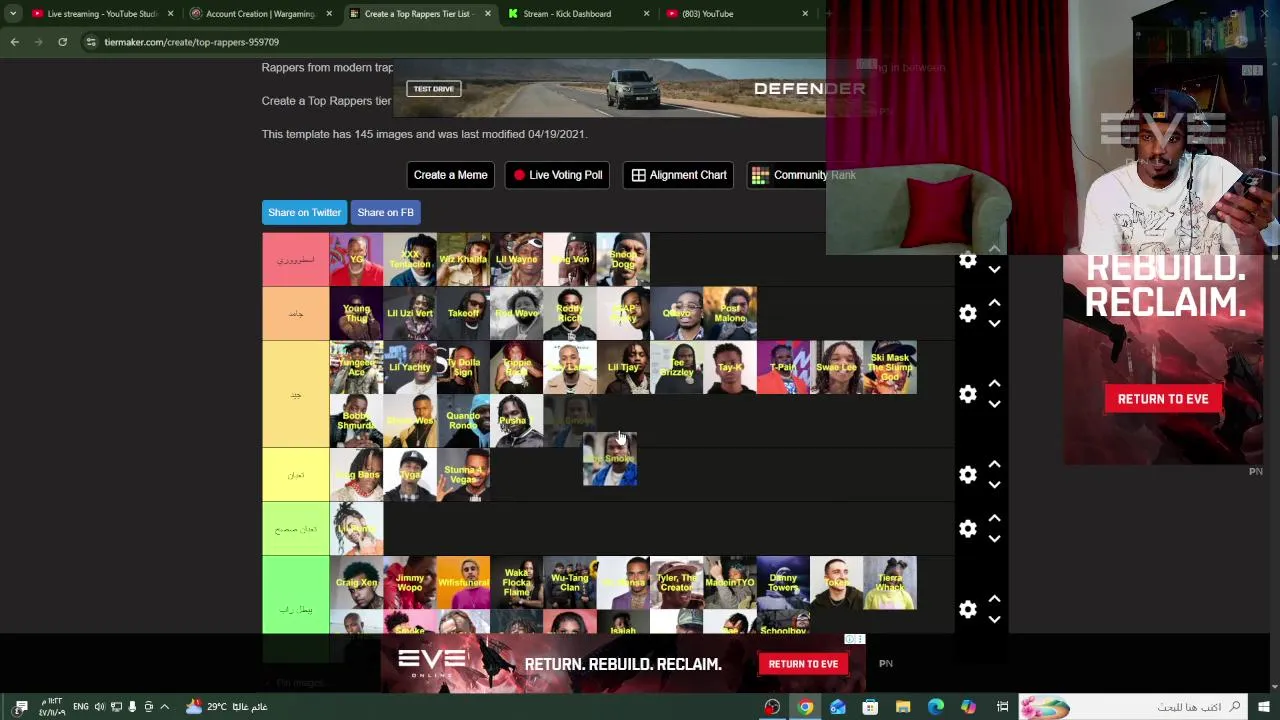Click RETURN TO EVE in sidebar ad

pos(1163,399)
